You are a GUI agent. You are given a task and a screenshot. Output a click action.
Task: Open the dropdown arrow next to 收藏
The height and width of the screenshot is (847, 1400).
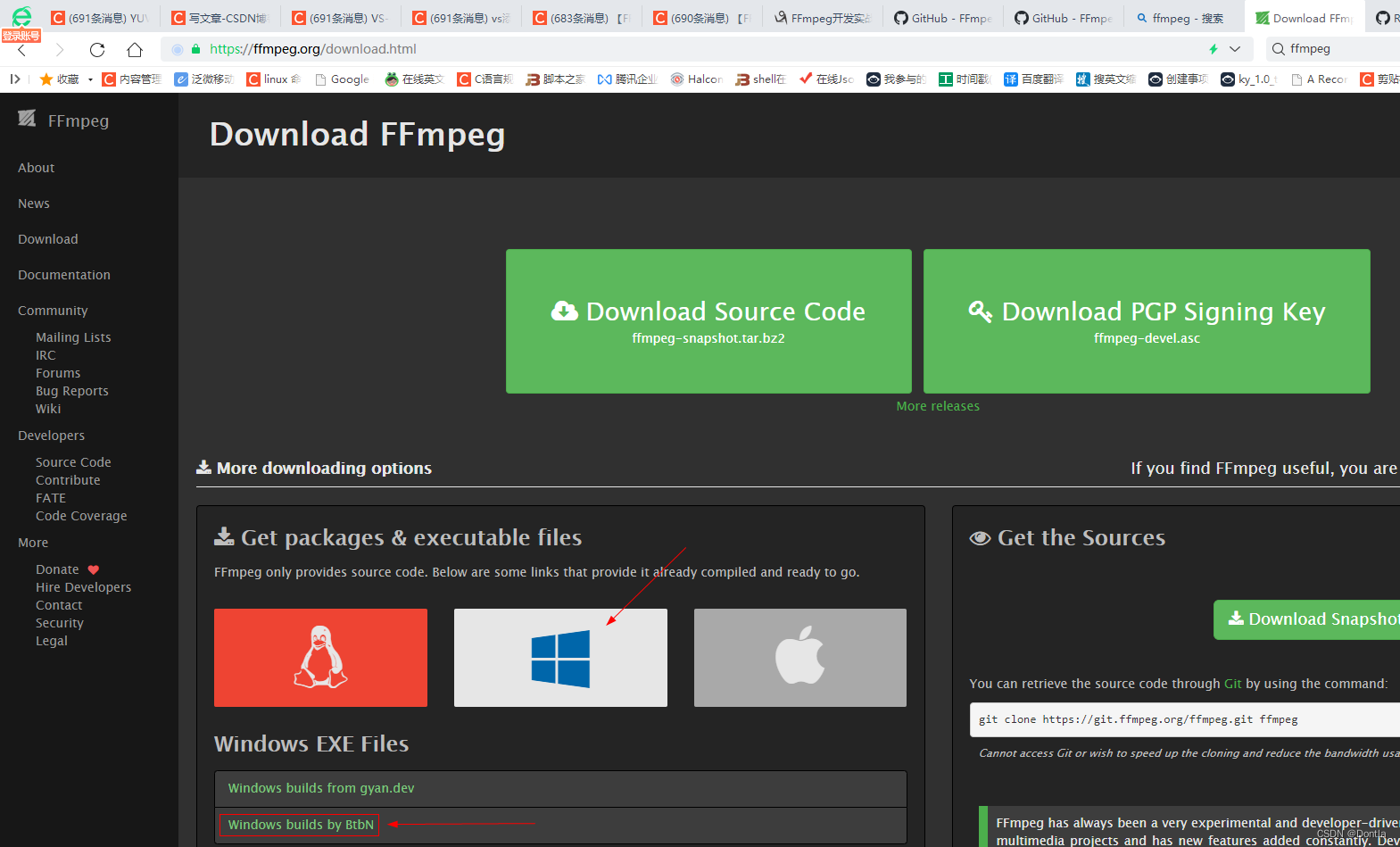click(x=90, y=79)
